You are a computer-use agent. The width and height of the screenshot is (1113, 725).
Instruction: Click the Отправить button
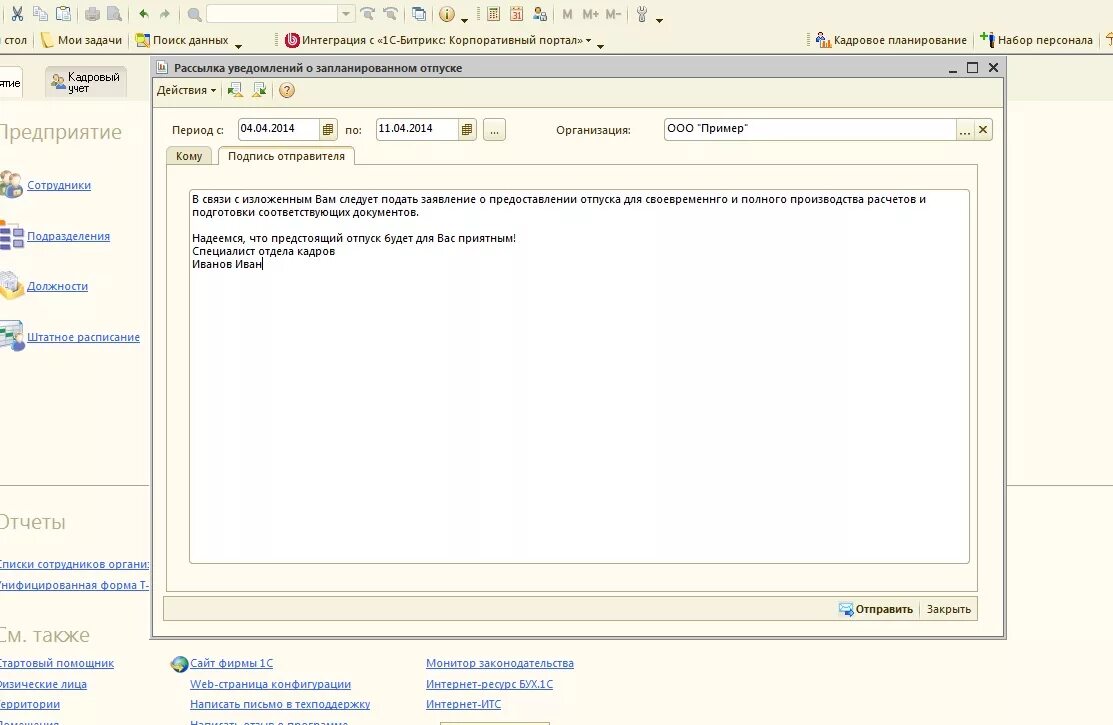coord(877,609)
